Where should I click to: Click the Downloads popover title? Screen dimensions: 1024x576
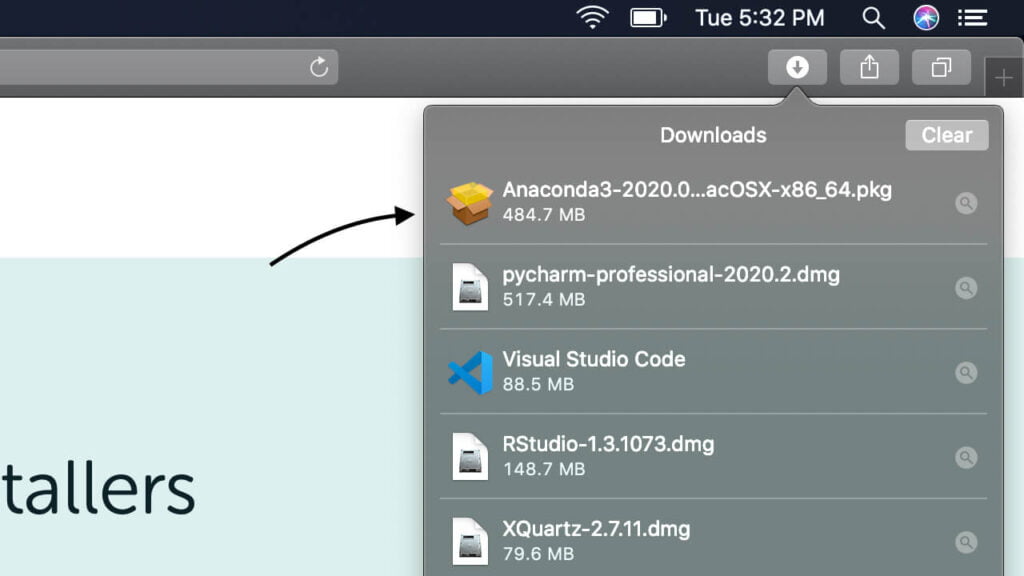(713, 135)
